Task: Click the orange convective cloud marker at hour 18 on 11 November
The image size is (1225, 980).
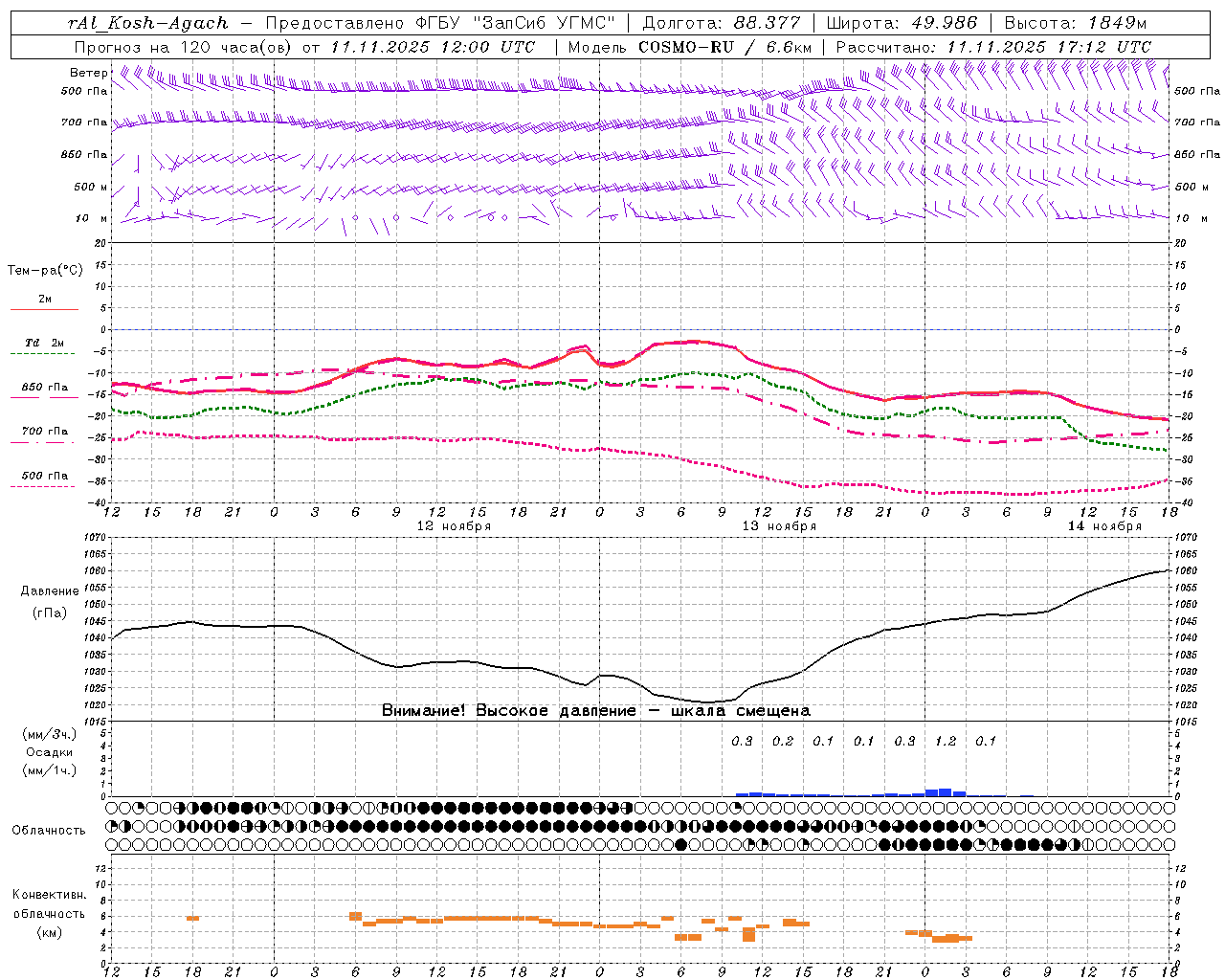Action: click(x=192, y=919)
